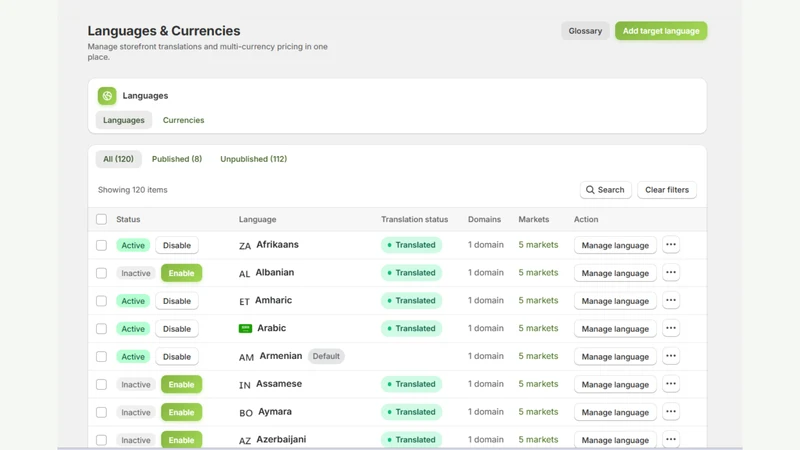Show the Unpublished (112) filter tab

(254, 159)
